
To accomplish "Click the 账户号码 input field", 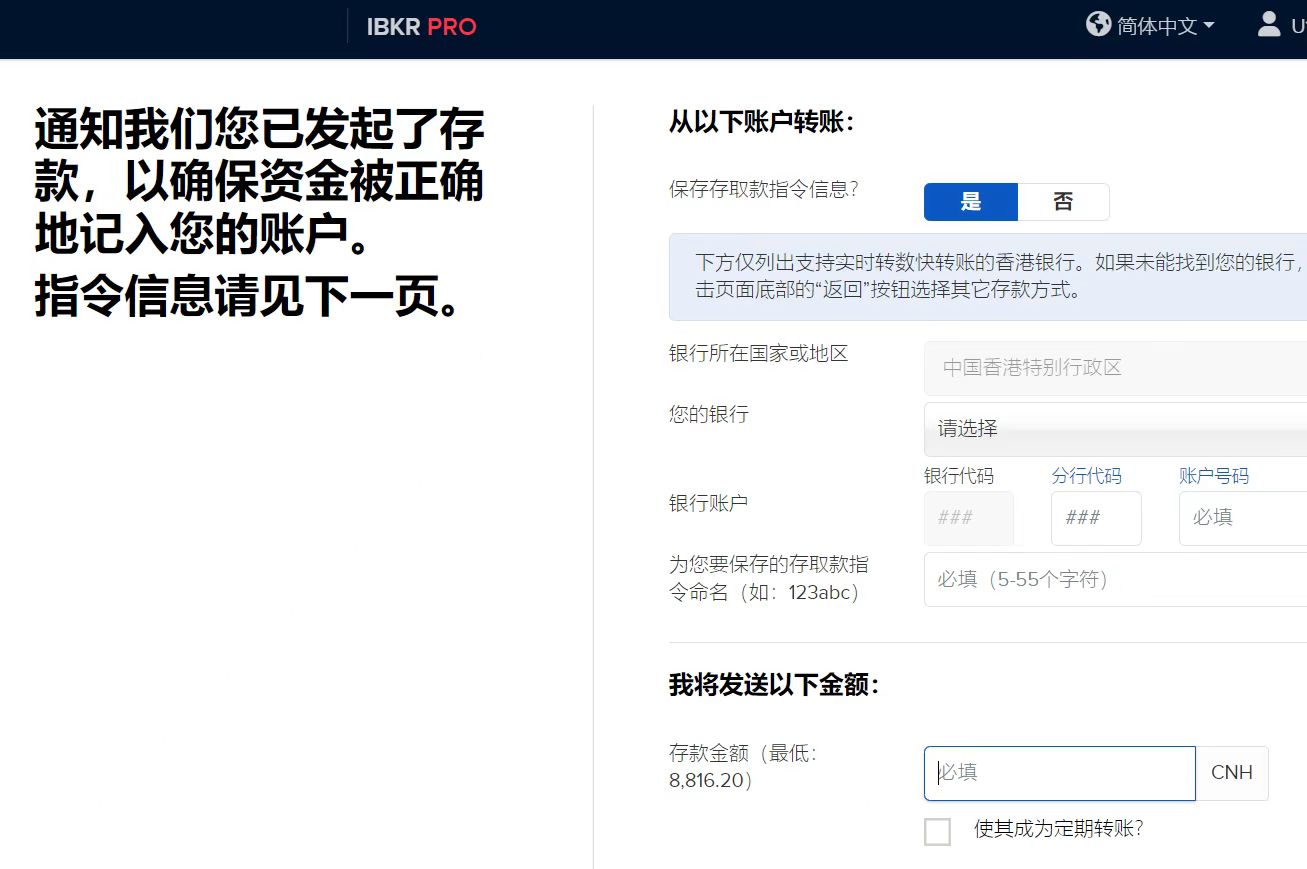I will 1243,518.
